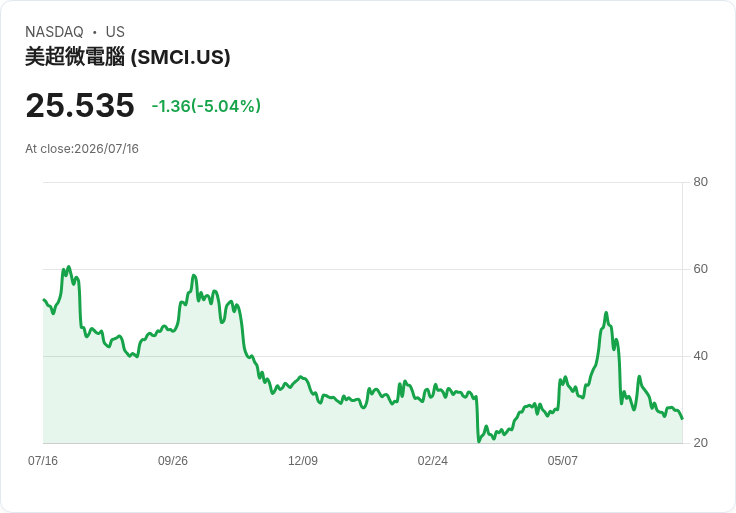The height and width of the screenshot is (513, 736).
Task: Click the 20 y-axis price label
Action: click(700, 443)
